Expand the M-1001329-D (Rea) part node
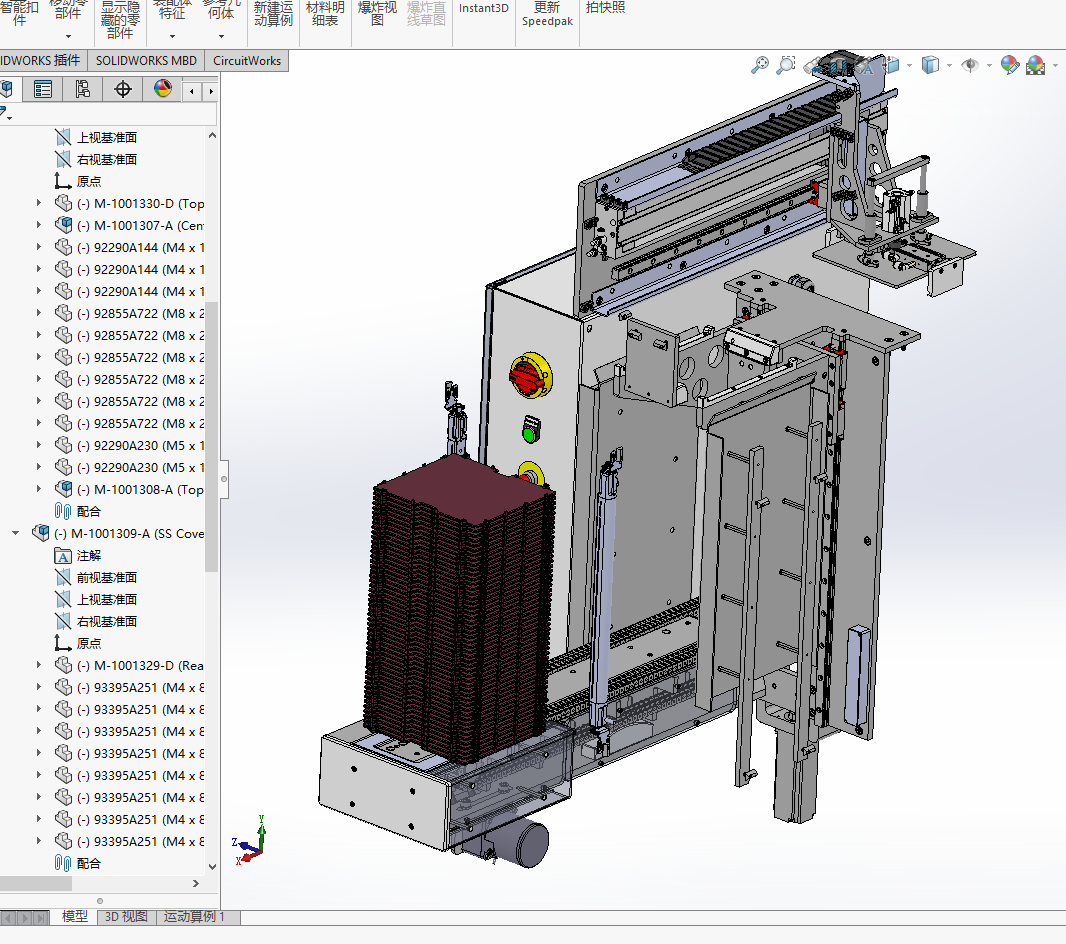 click(39, 665)
